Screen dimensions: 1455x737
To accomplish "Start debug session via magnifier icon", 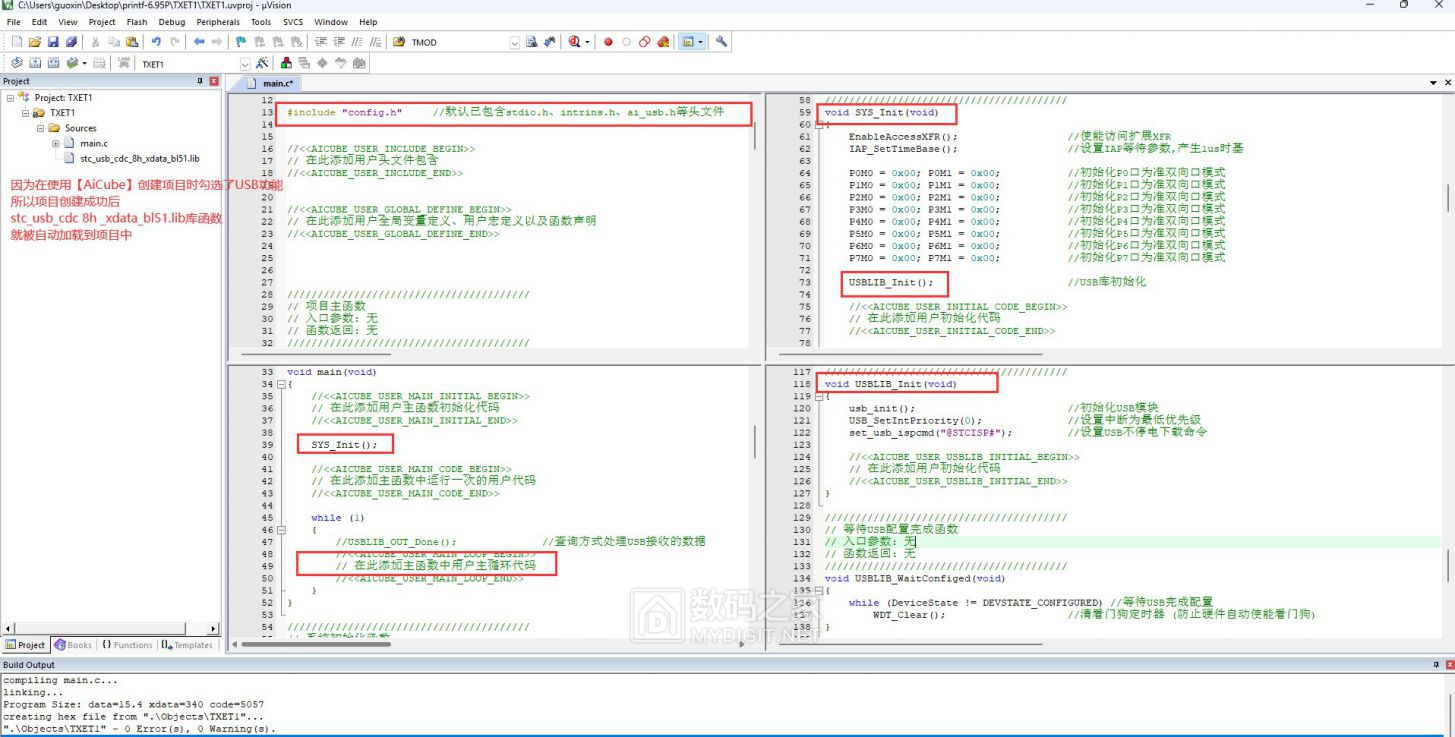I will point(575,42).
